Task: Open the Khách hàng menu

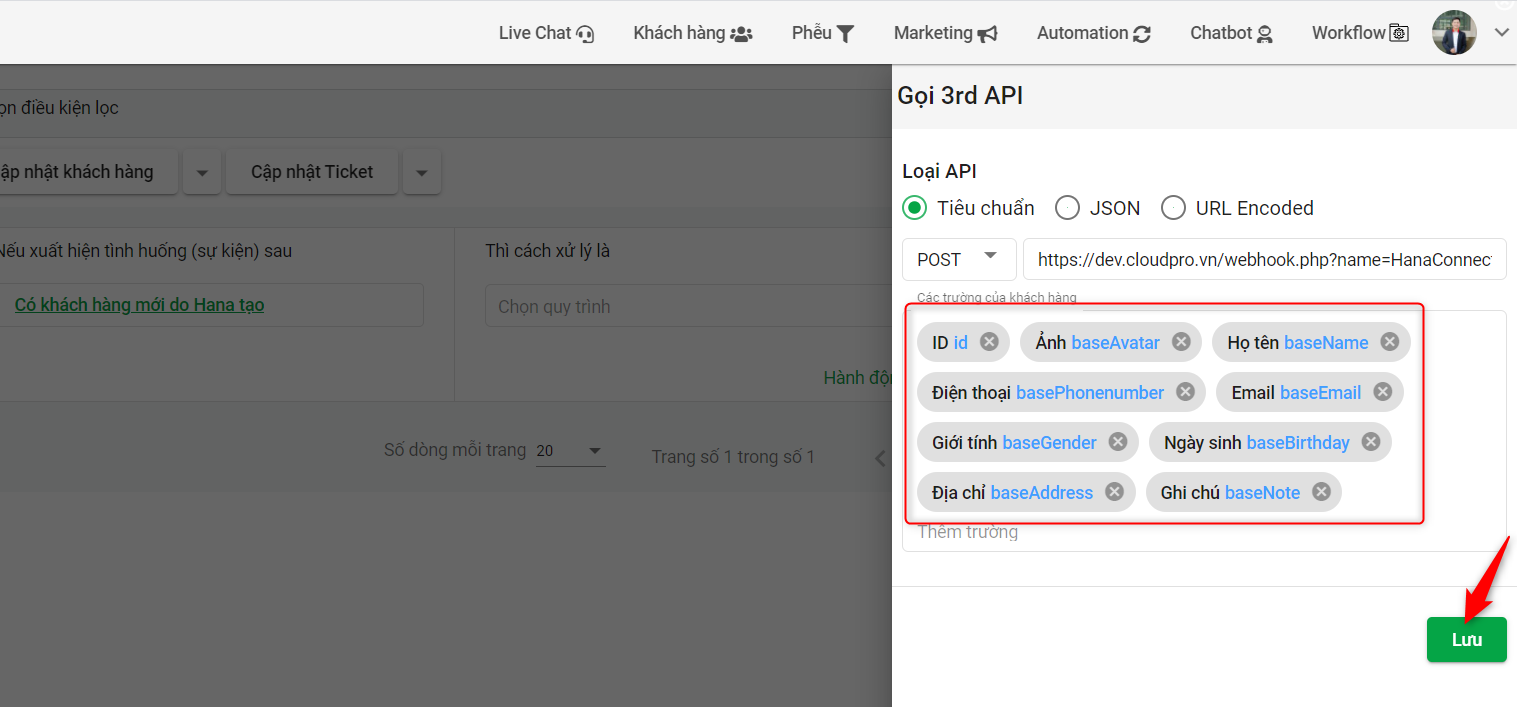Action: point(692,33)
